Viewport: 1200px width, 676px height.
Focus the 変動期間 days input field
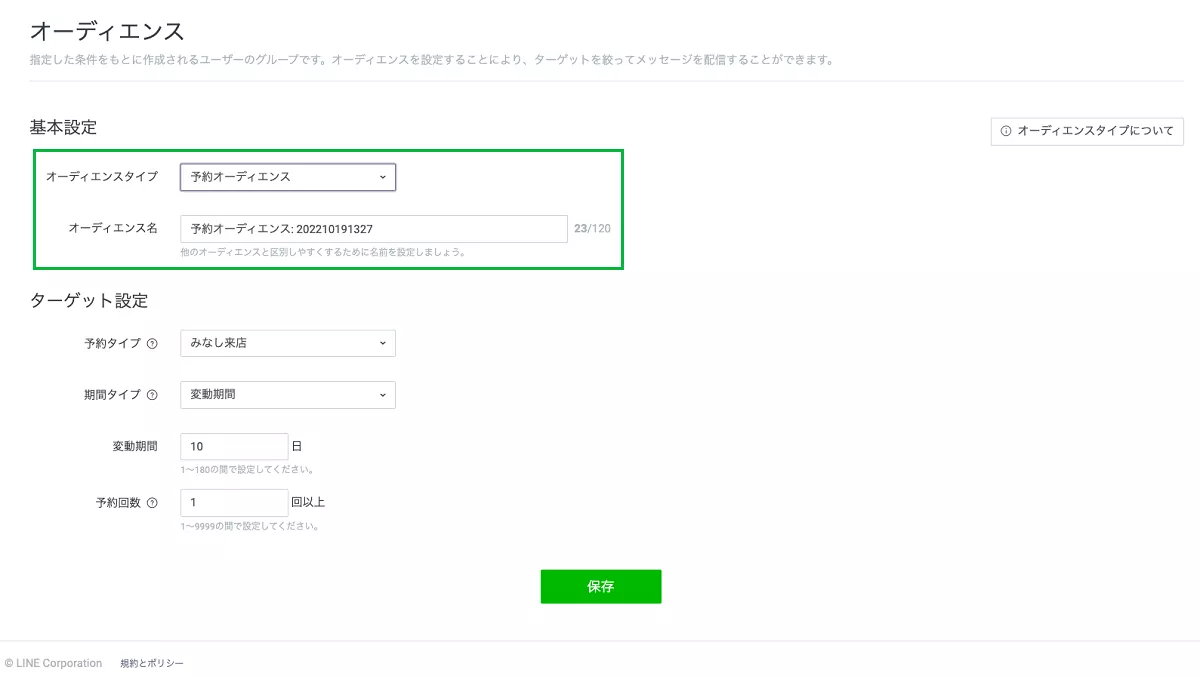coord(234,447)
